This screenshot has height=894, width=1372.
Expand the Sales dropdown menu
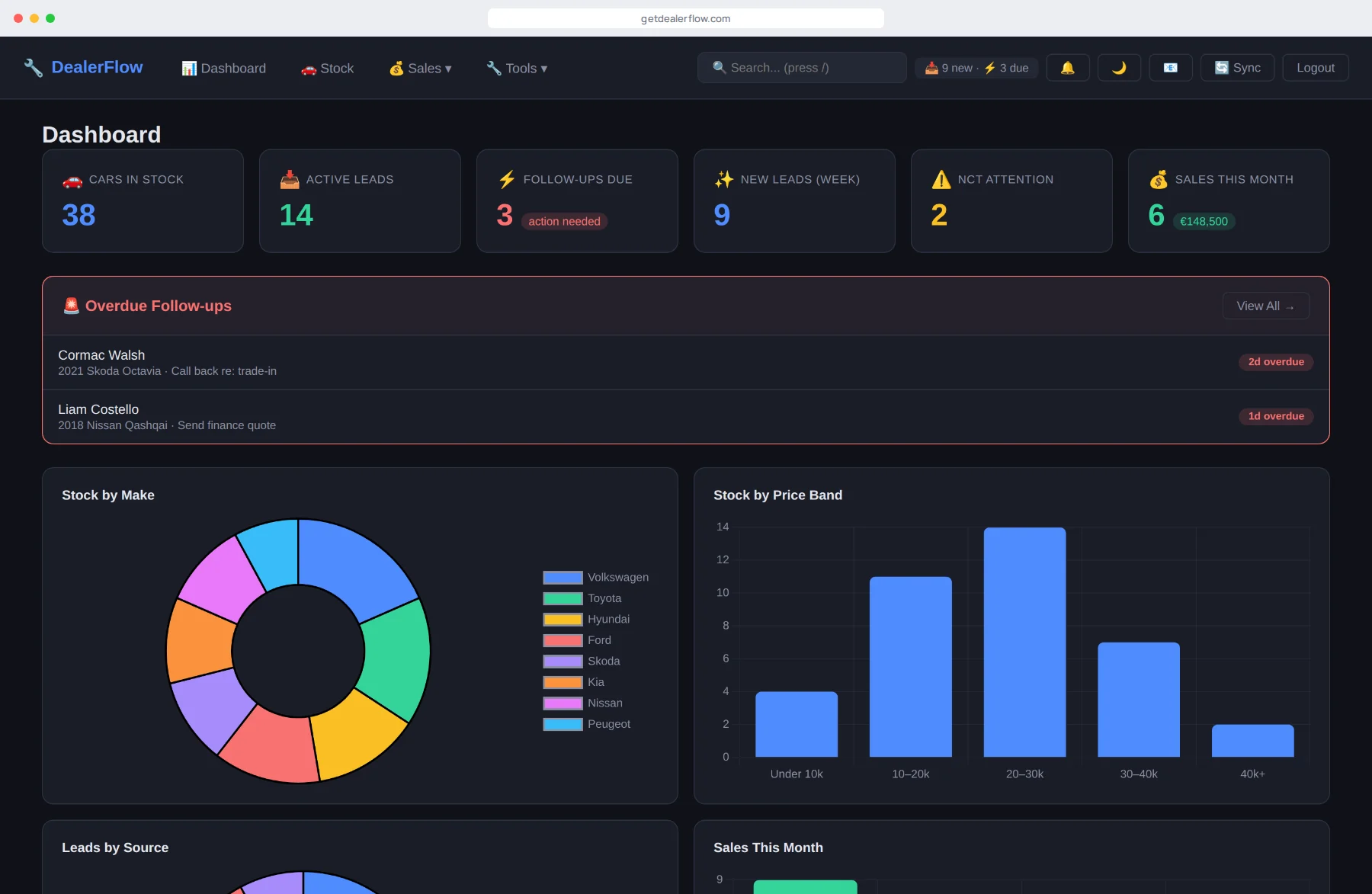point(421,69)
